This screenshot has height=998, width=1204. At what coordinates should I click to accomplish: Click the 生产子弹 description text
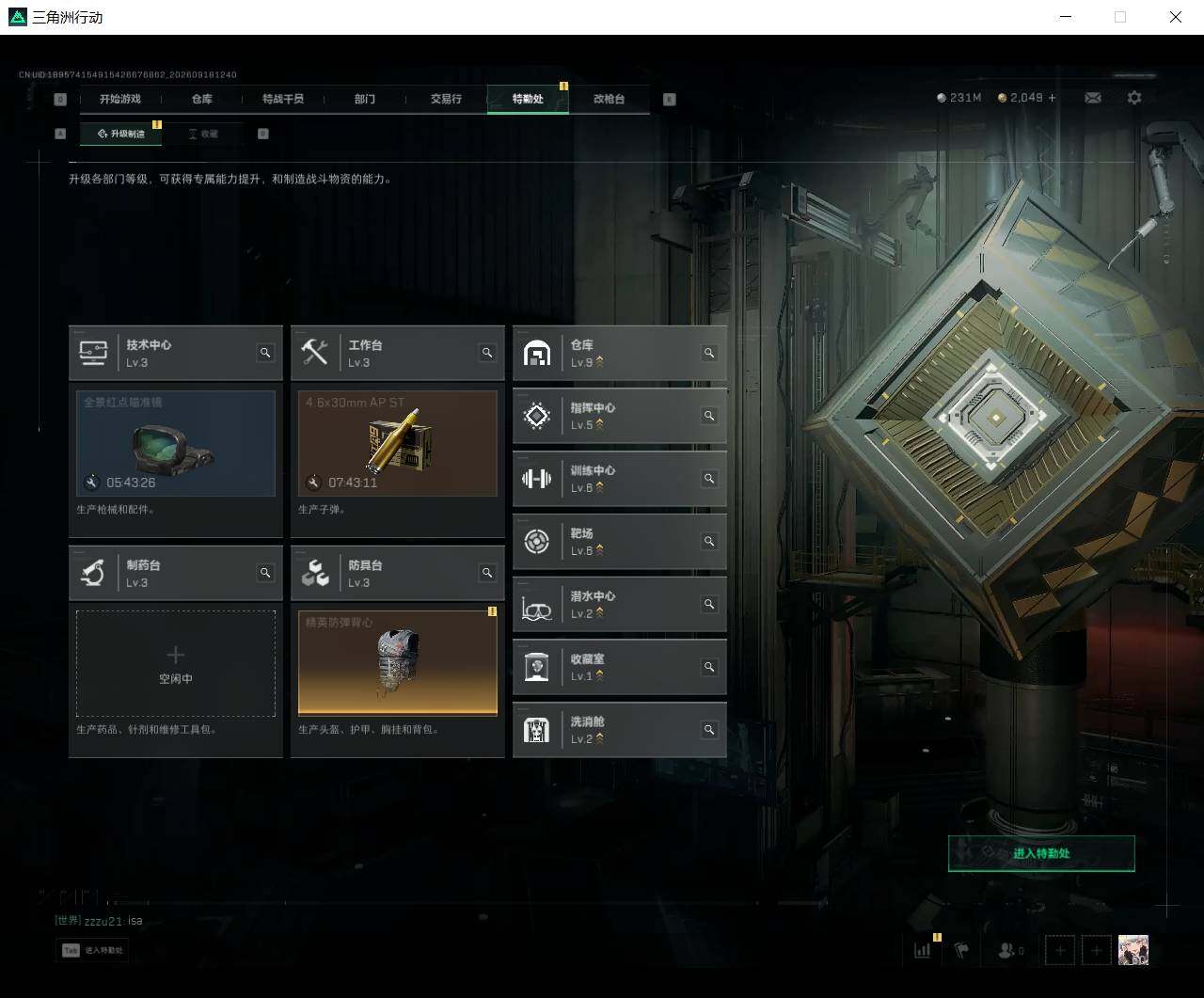coord(323,510)
